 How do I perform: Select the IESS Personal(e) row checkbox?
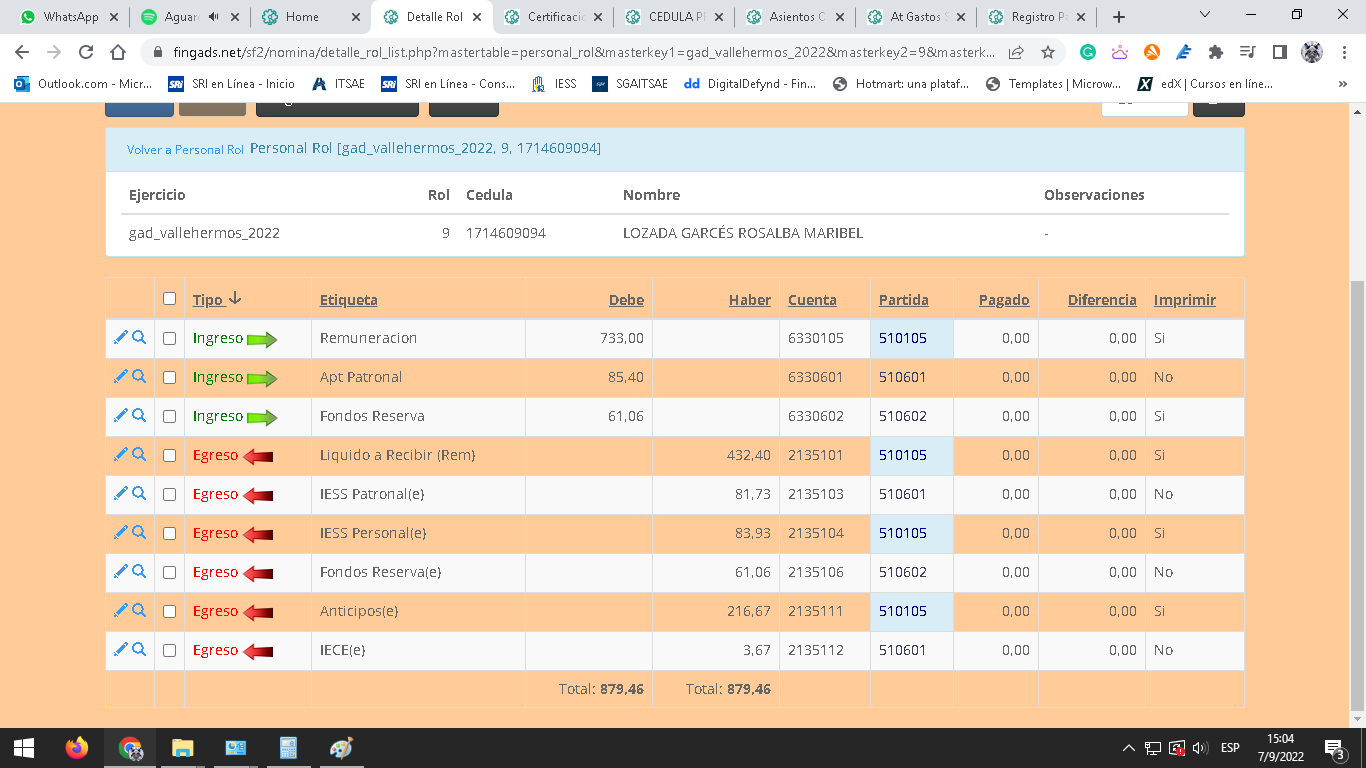[169, 533]
